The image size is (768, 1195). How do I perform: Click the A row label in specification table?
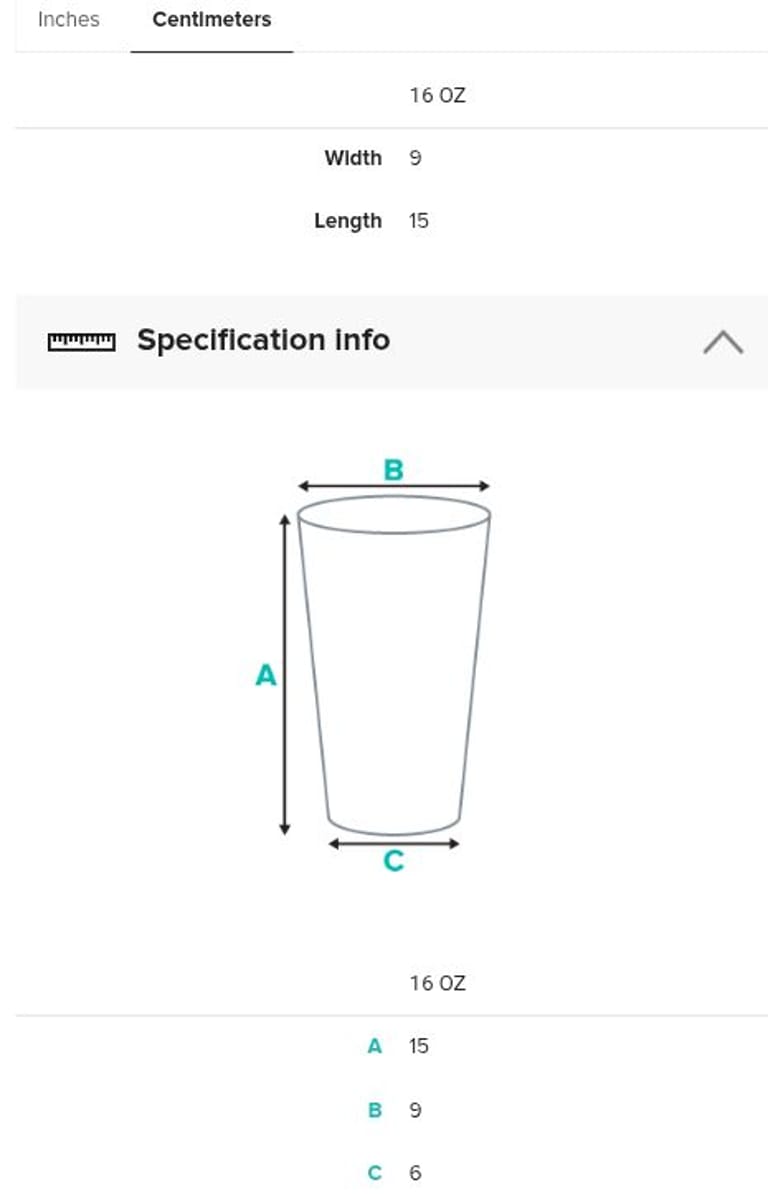tap(375, 1046)
